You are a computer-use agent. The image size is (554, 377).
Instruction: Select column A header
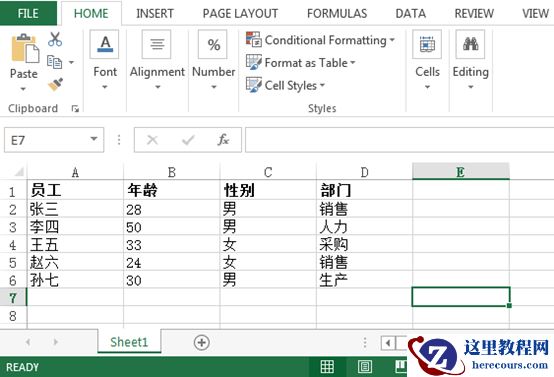tap(75, 172)
